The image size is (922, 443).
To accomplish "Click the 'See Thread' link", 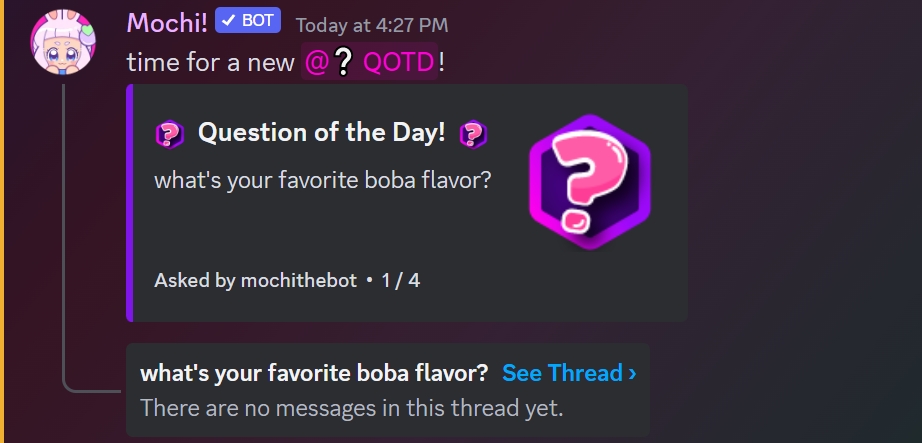I will [x=562, y=373].
